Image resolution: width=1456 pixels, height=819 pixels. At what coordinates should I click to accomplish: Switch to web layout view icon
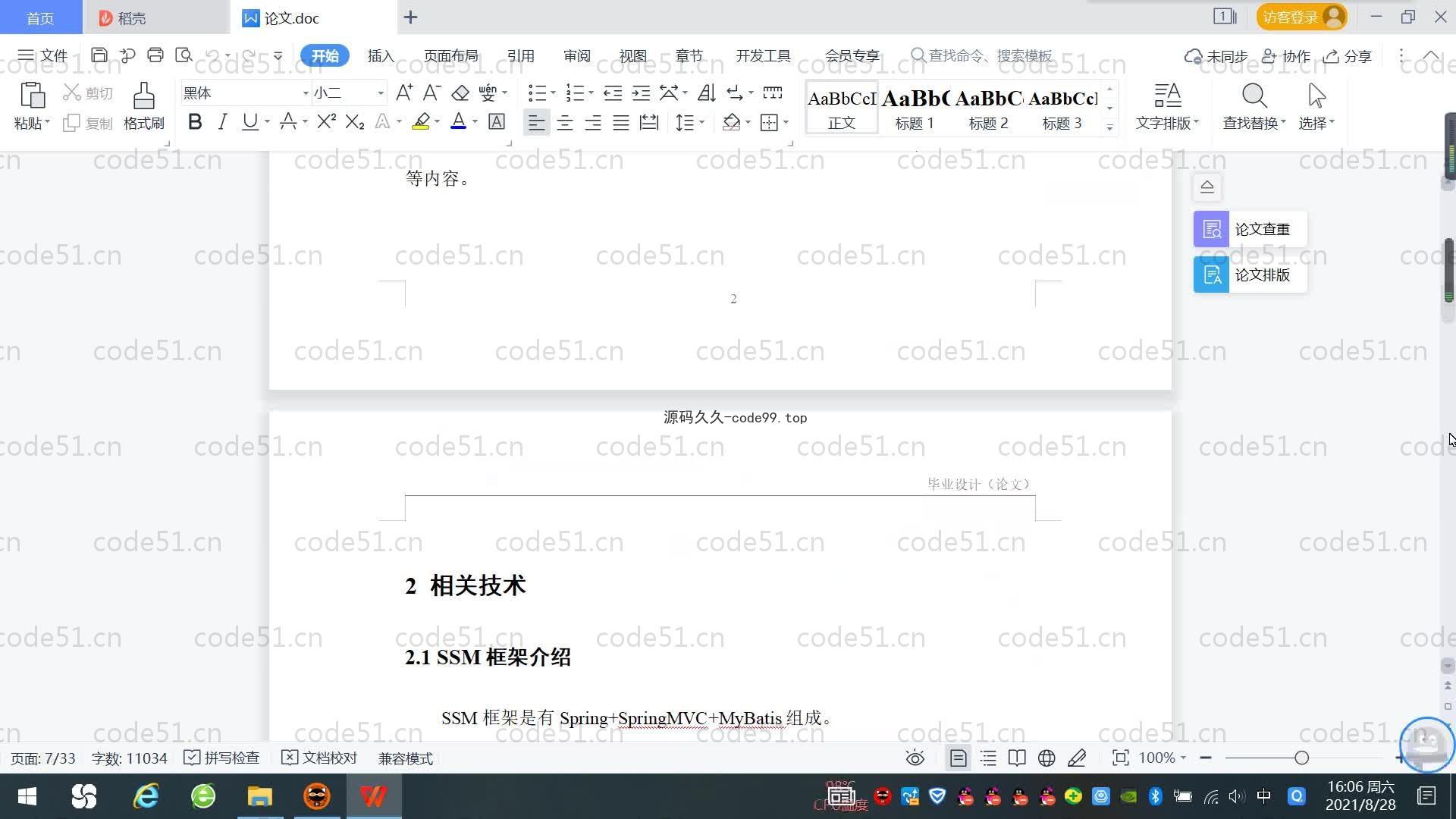coord(1046,758)
